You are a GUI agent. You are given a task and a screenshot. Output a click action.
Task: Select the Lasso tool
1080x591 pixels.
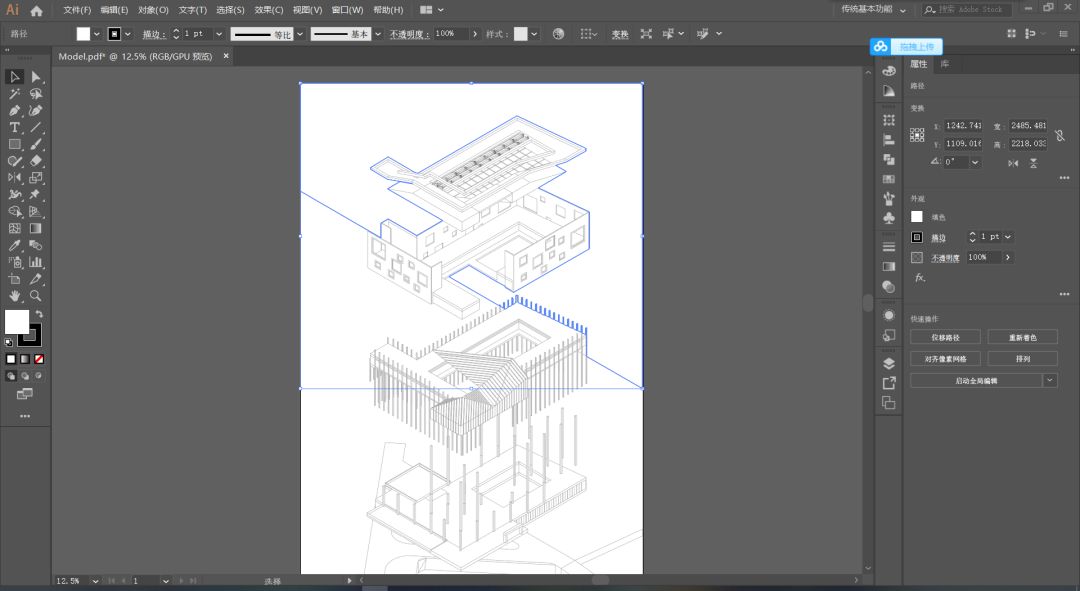pyautogui.click(x=36, y=94)
